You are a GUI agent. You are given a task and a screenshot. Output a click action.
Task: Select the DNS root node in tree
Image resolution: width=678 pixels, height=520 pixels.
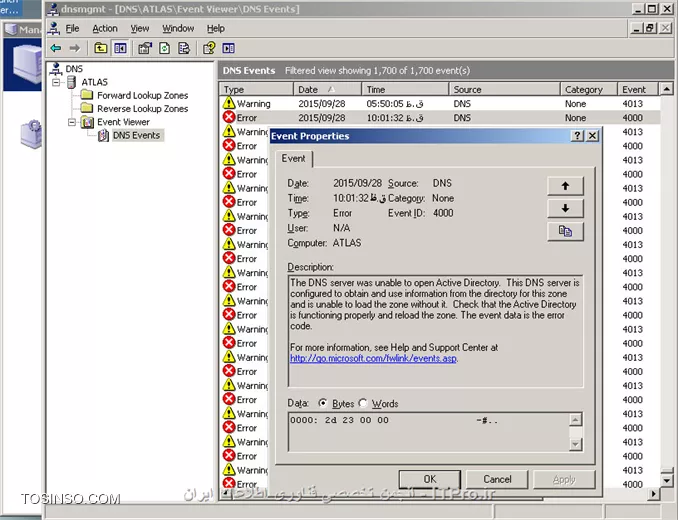(74, 69)
